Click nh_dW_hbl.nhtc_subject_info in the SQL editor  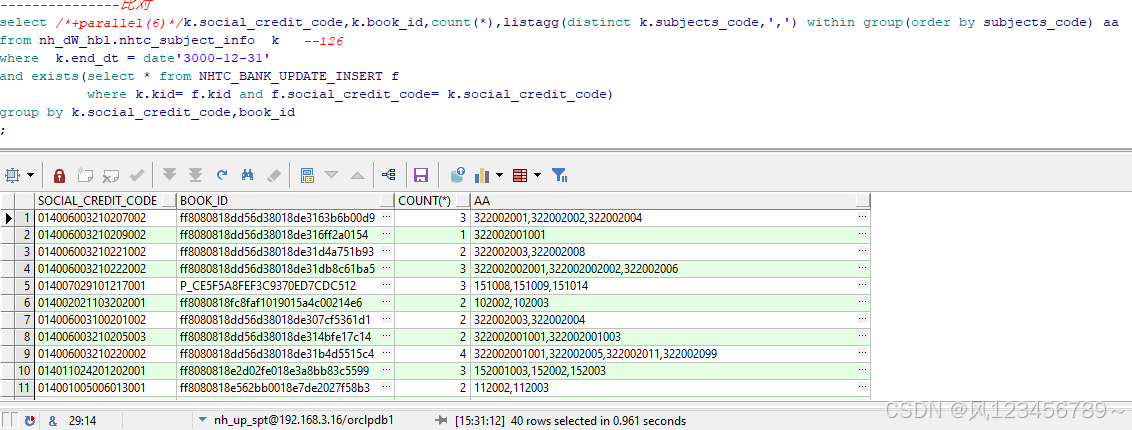pos(147,41)
